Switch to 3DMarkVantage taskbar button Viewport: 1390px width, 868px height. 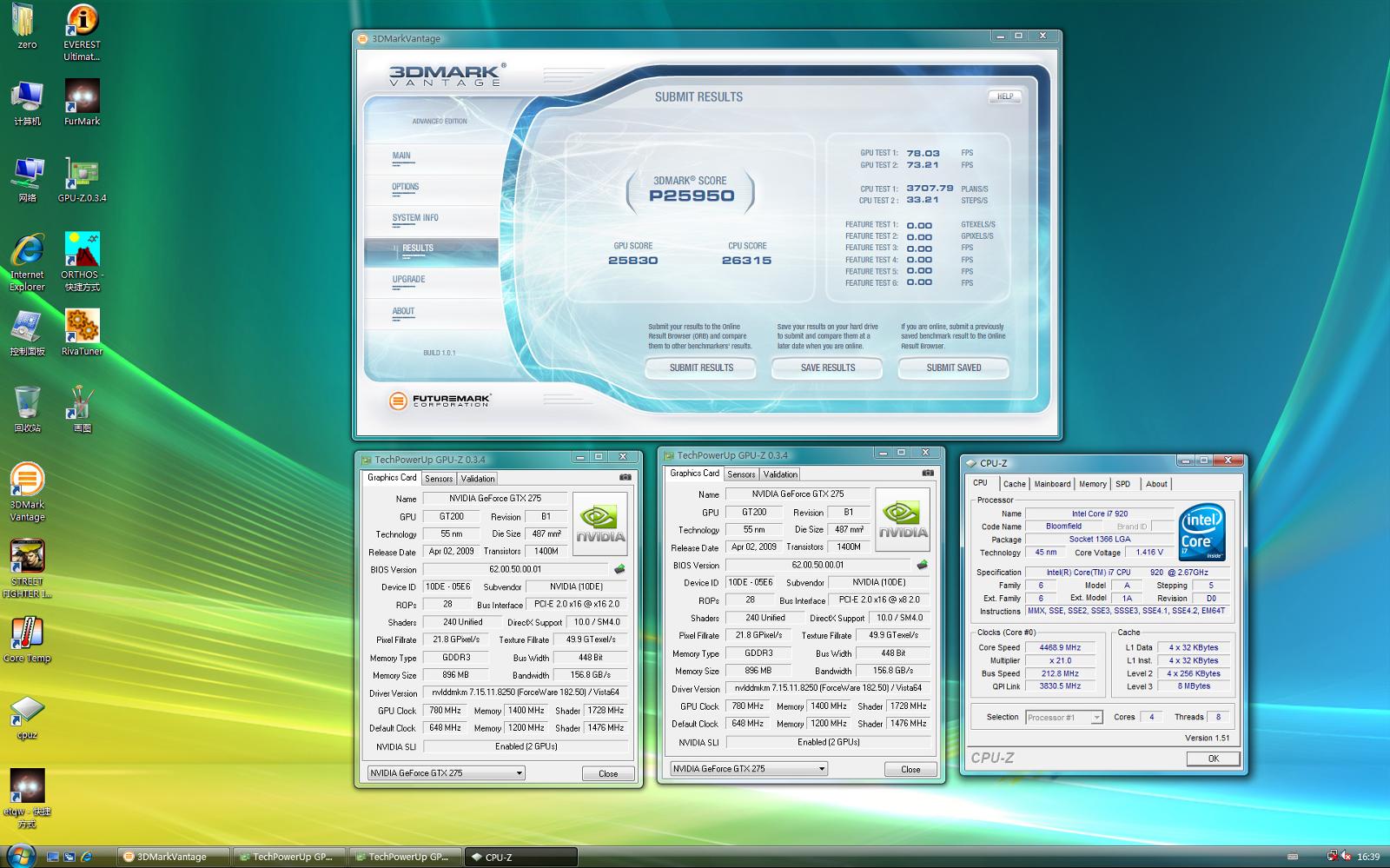click(174, 857)
